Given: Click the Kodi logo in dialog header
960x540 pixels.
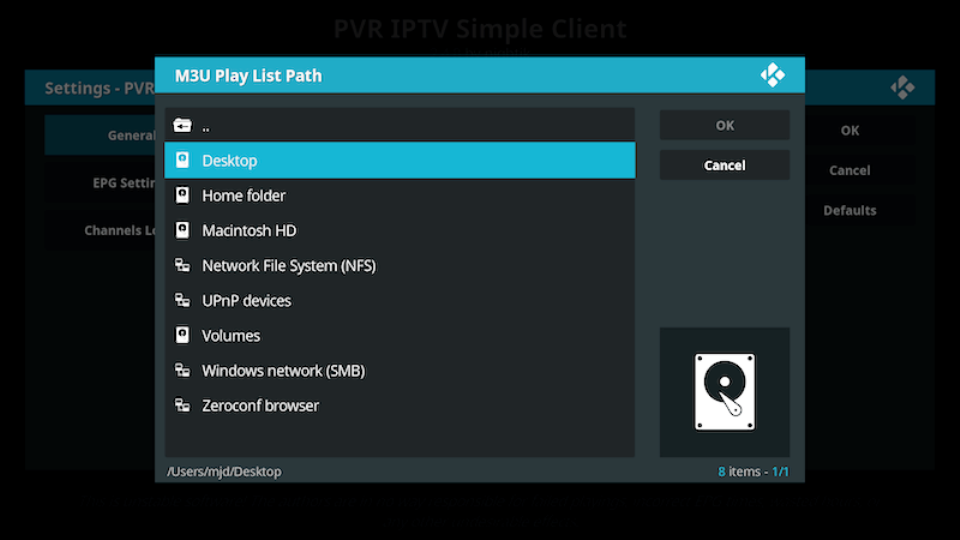Looking at the screenshot, I should 772,75.
